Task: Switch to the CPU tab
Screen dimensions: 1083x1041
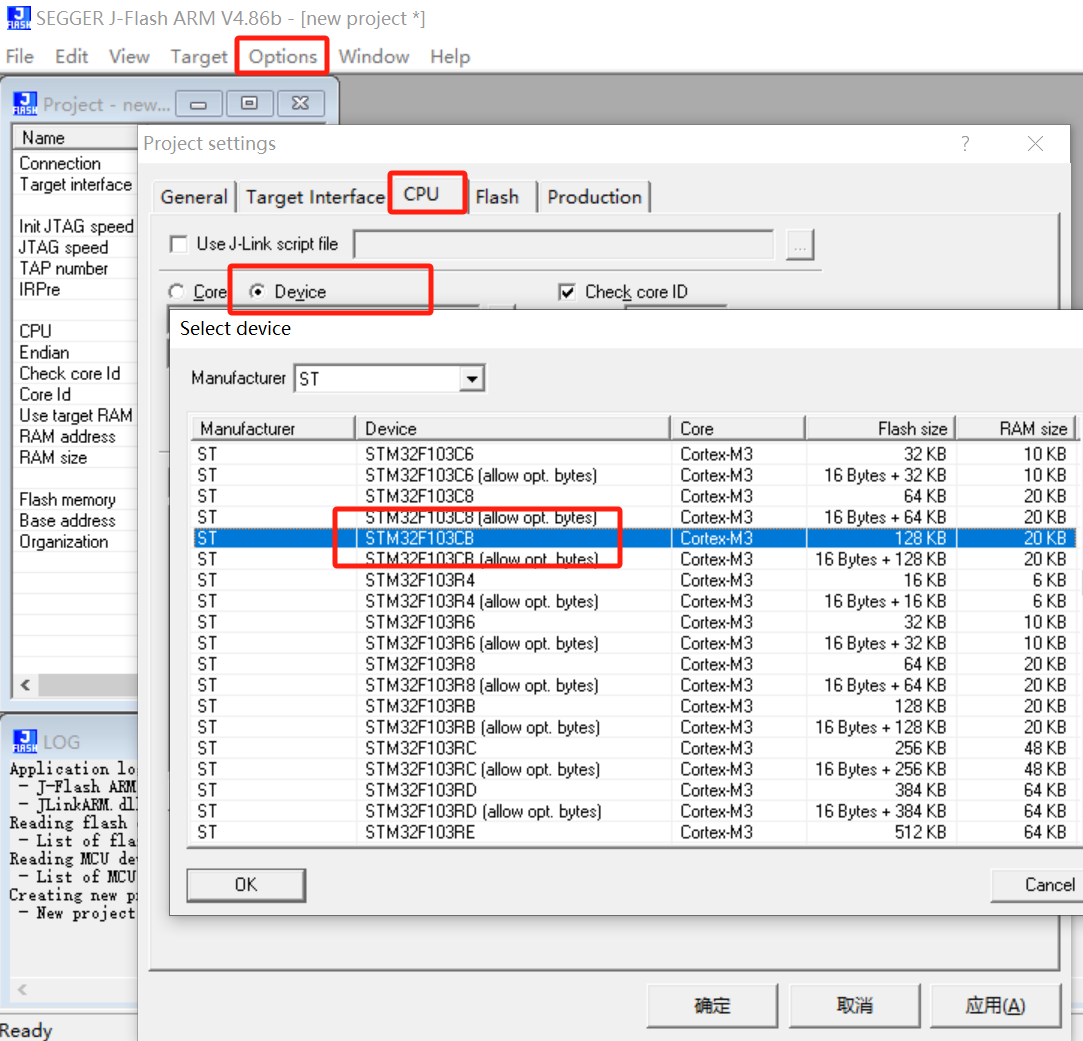Action: click(x=421, y=194)
